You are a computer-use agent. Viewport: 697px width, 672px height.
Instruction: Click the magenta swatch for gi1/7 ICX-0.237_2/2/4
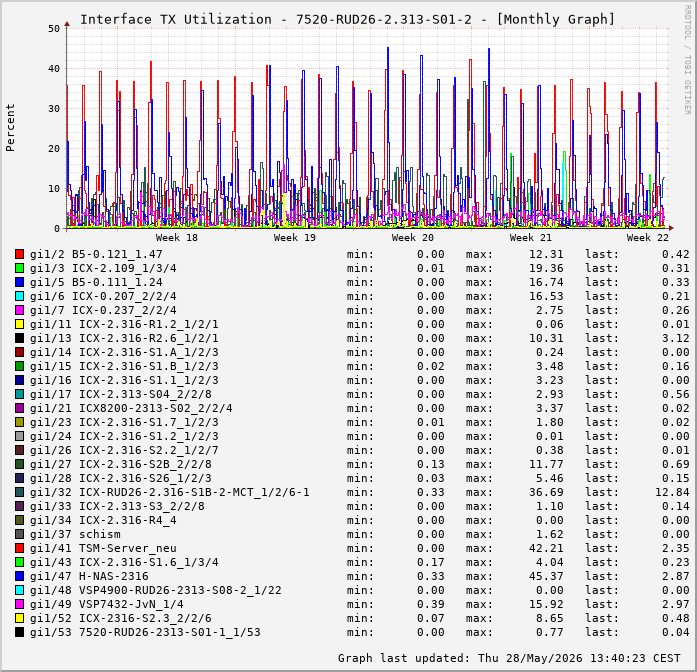[19, 310]
